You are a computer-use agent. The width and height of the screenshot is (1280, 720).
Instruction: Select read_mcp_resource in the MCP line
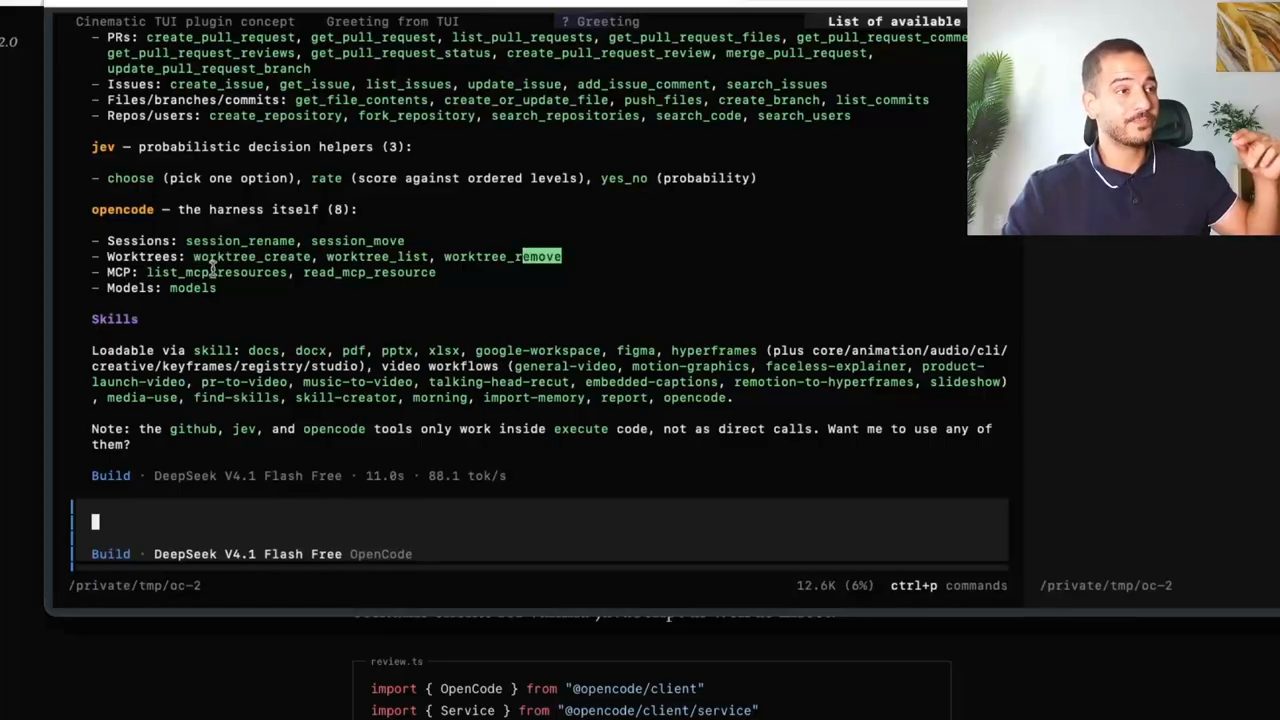point(369,272)
